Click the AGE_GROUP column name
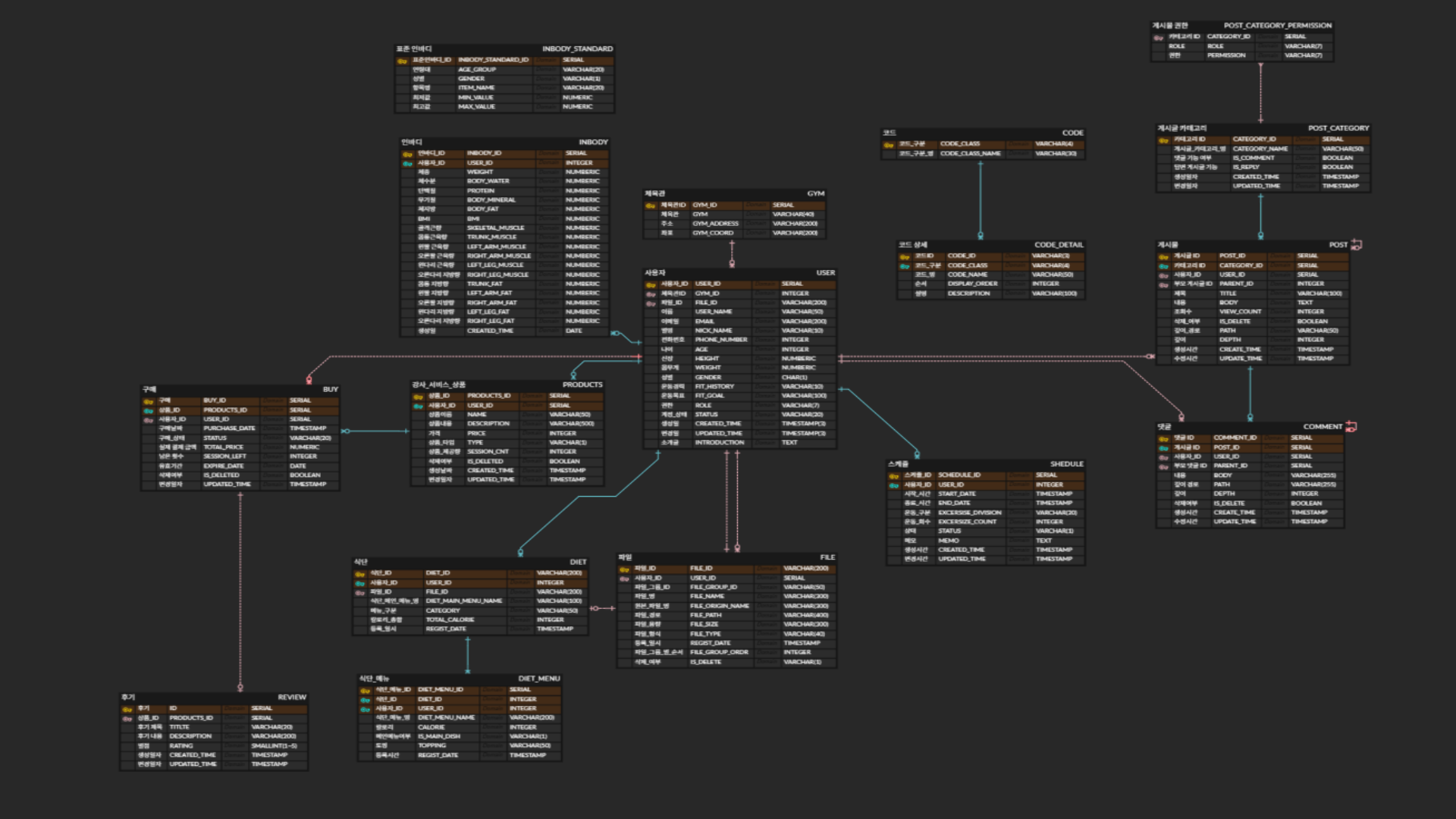Image resolution: width=1456 pixels, height=819 pixels. [x=476, y=70]
